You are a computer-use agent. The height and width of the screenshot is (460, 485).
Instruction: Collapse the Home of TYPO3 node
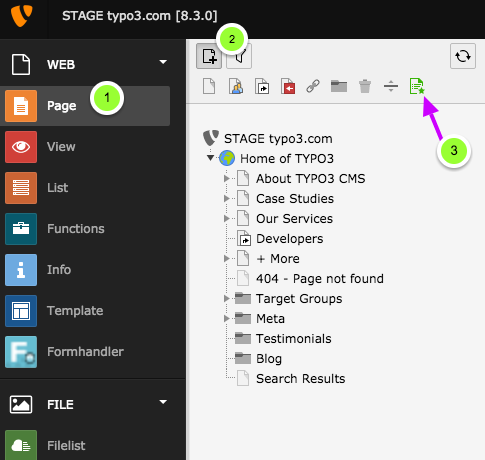[210, 157]
